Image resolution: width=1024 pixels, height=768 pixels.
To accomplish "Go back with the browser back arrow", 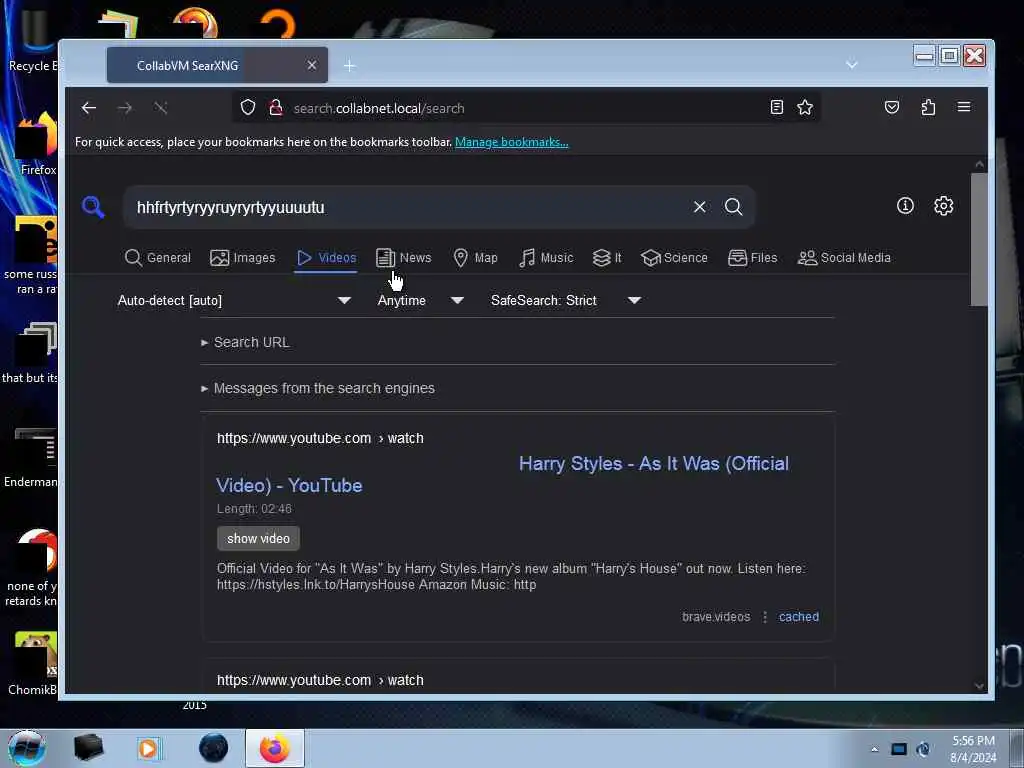I will (89, 108).
